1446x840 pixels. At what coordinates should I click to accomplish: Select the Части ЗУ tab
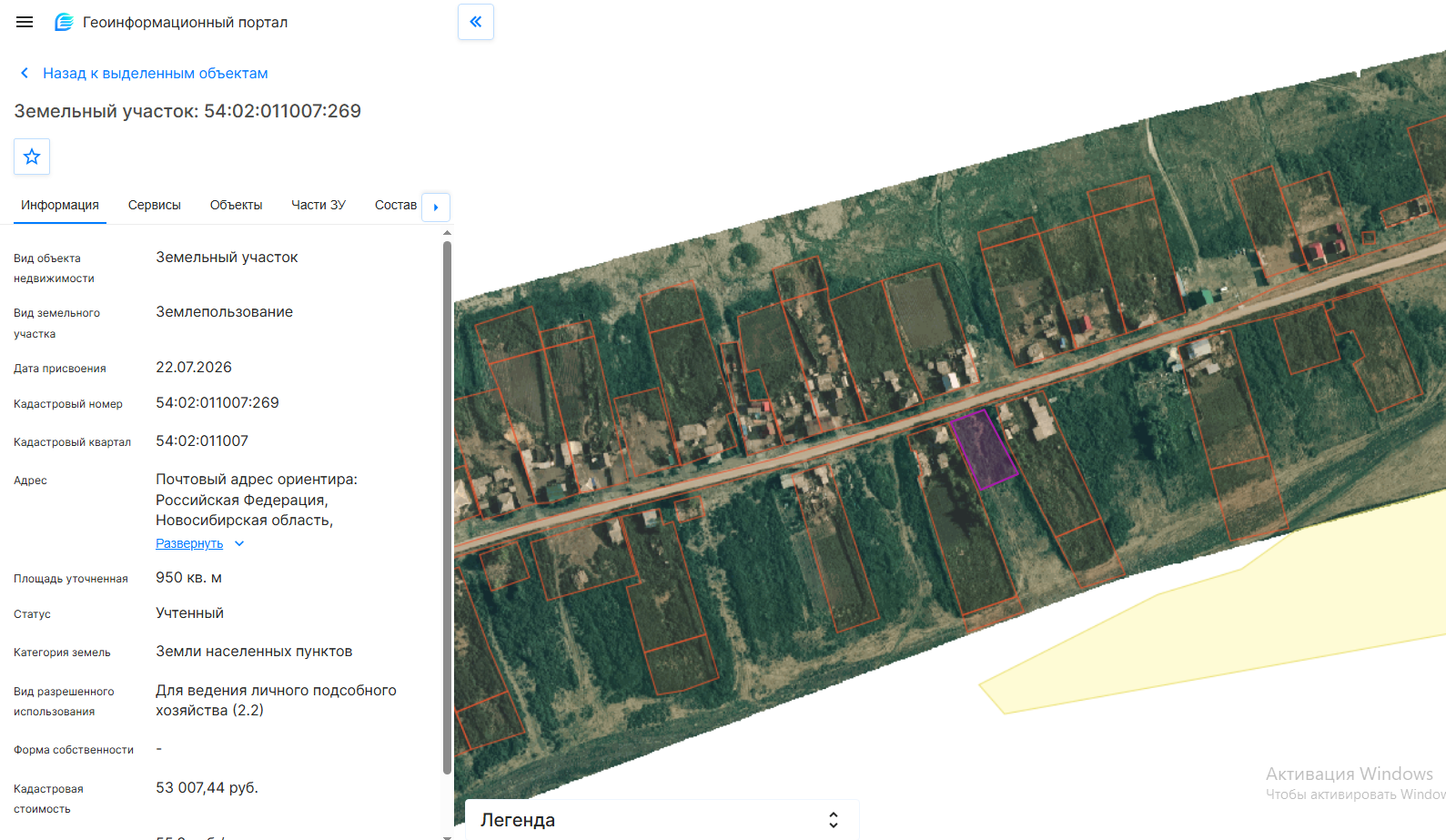click(x=319, y=206)
